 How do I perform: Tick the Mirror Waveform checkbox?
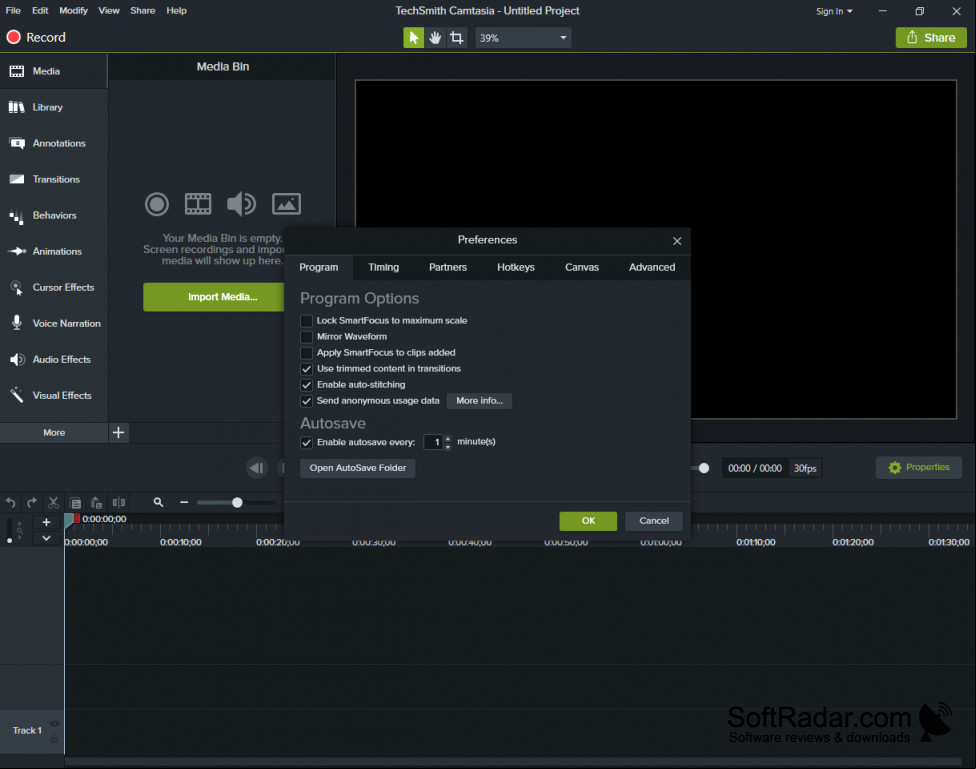tap(306, 337)
